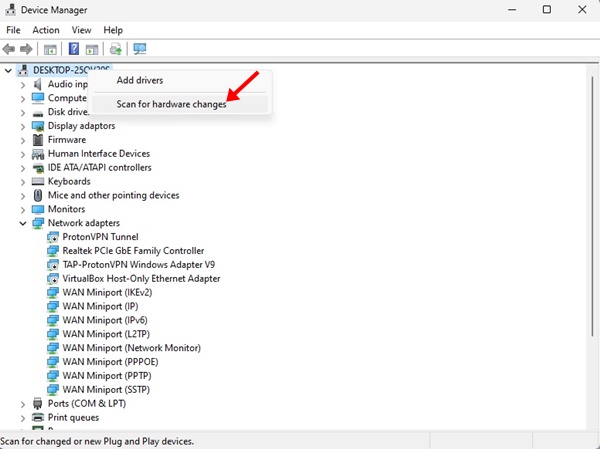This screenshot has height=449, width=600.
Task: Select VirtualBox Host-Only Ethernet Adapter
Action: pyautogui.click(x=141, y=279)
